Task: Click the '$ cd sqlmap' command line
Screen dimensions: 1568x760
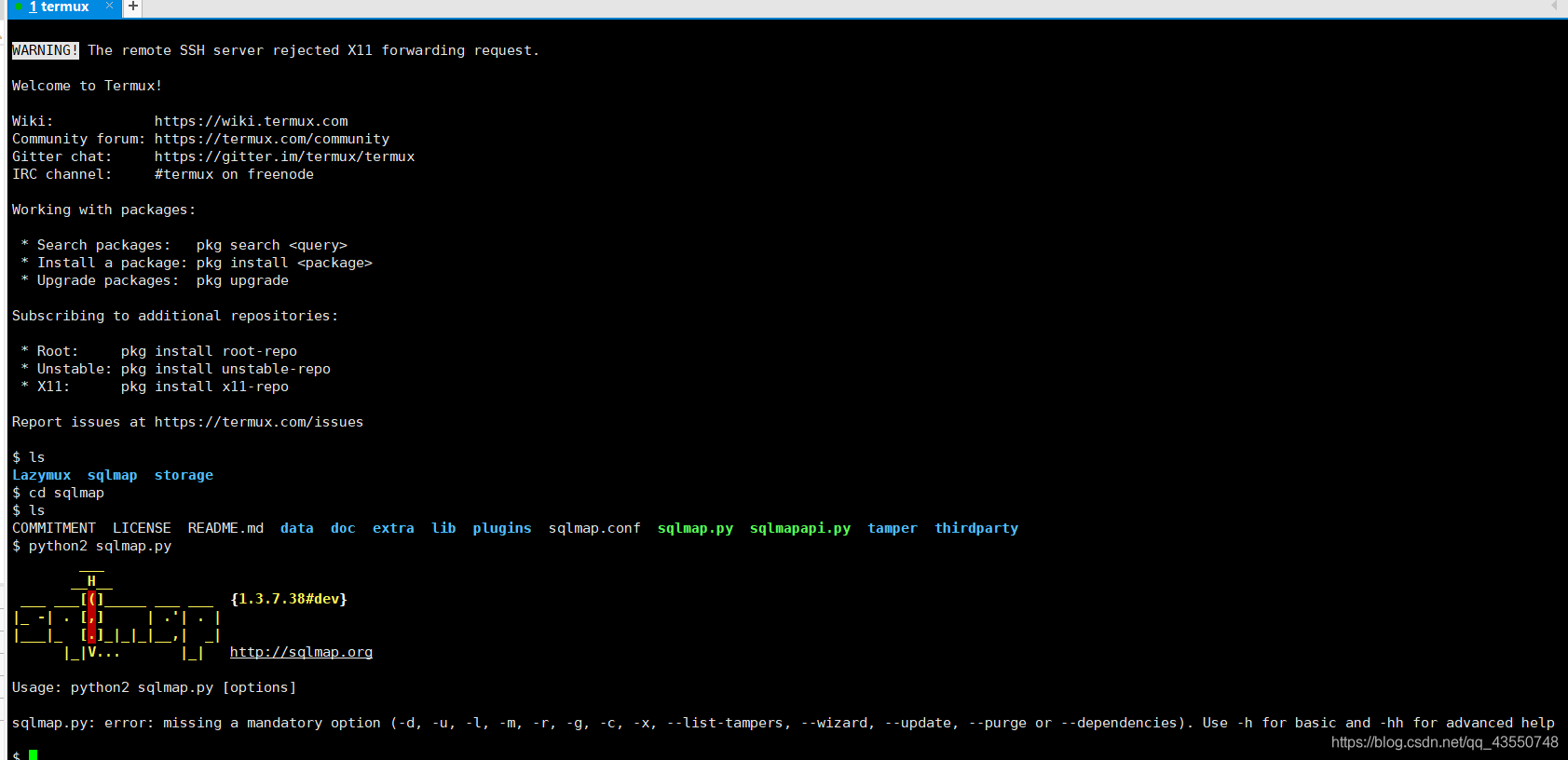Action: (x=58, y=493)
